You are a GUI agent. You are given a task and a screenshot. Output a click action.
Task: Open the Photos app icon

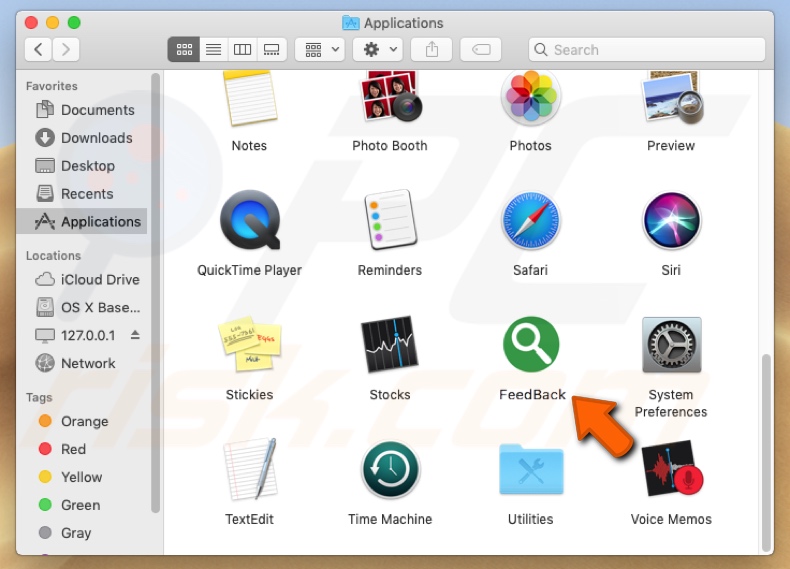pos(531,97)
